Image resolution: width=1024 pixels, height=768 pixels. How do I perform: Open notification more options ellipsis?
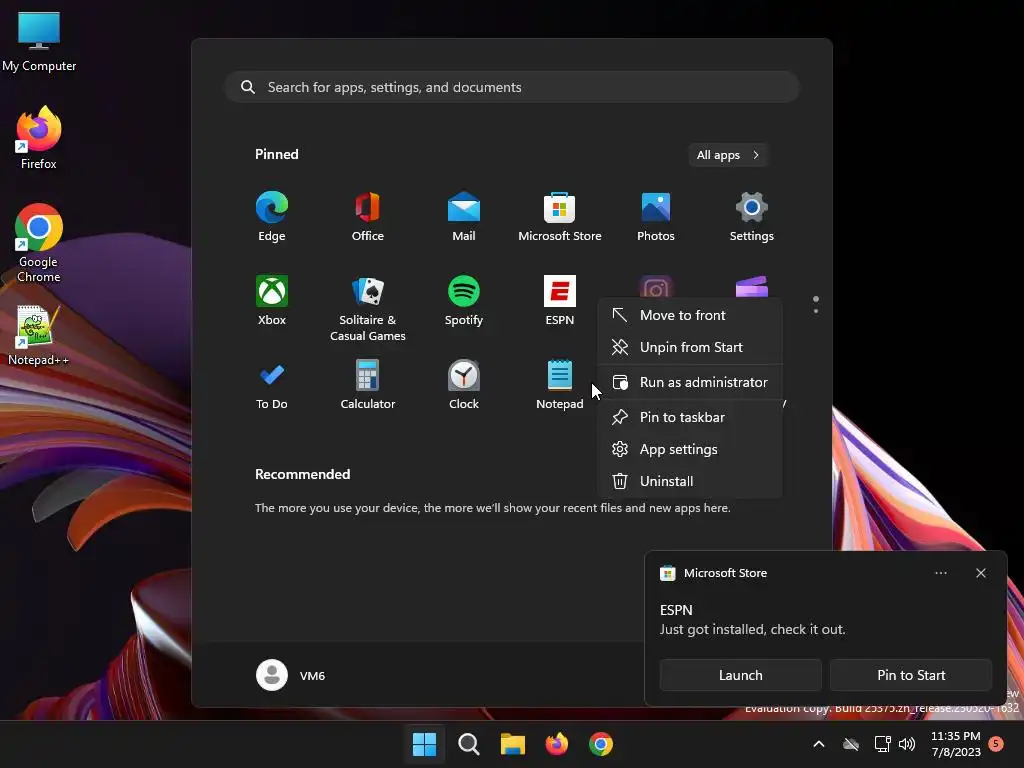(x=941, y=573)
